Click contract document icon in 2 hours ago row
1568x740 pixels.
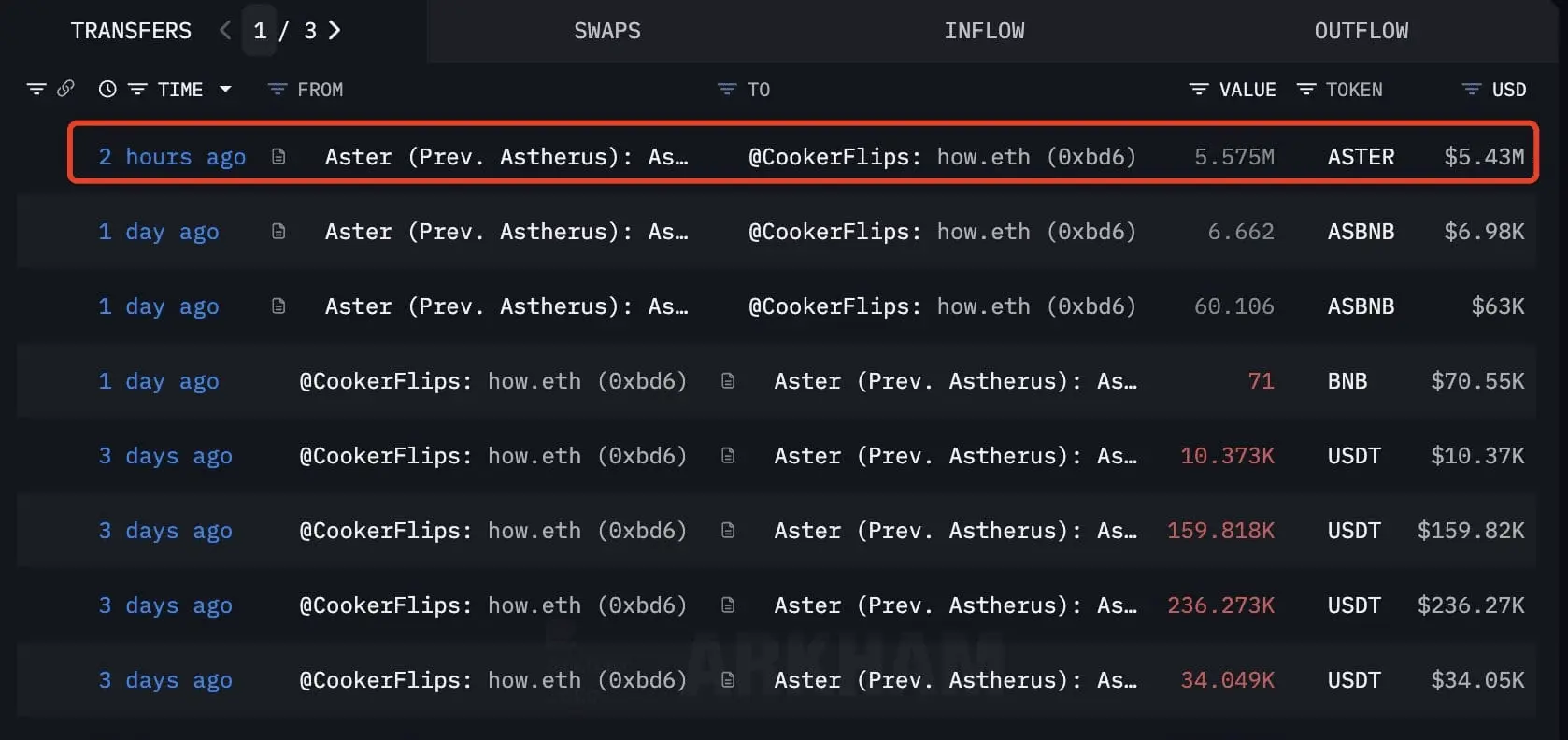(x=278, y=157)
